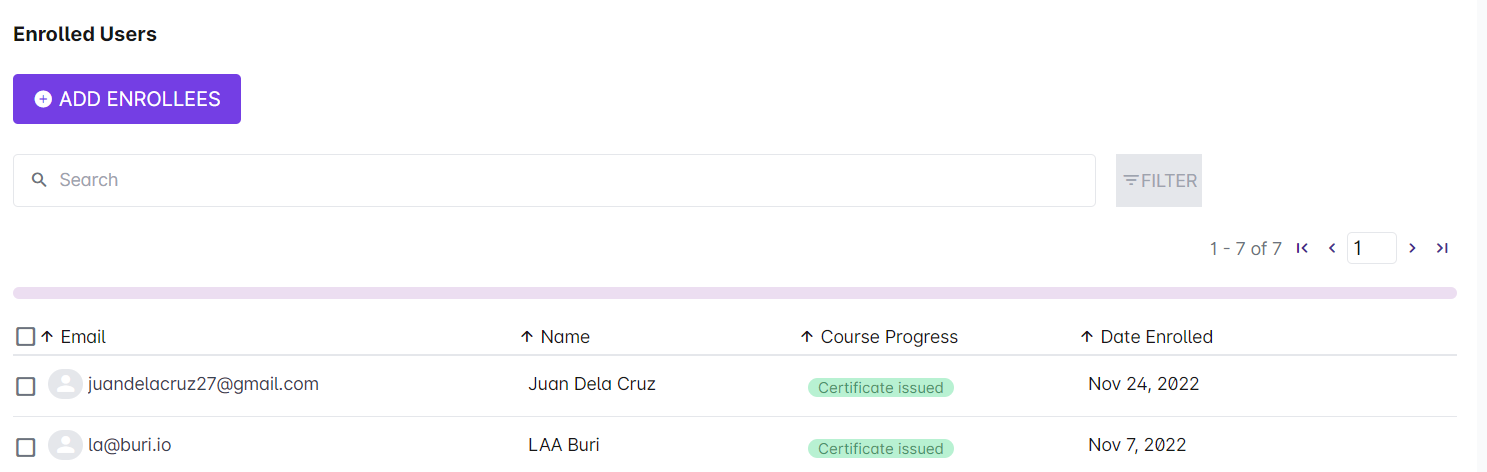Go to previous page arrow
Image resolution: width=1487 pixels, height=472 pixels.
(x=1332, y=248)
